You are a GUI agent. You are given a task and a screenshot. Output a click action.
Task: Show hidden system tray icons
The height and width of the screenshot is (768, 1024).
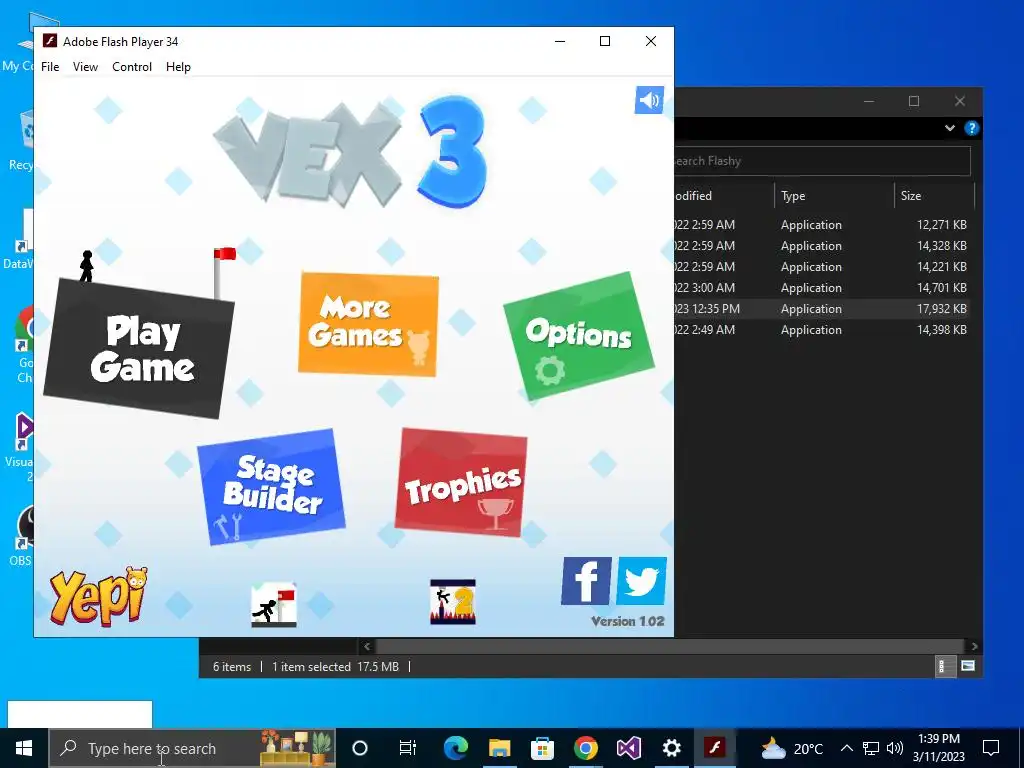846,748
